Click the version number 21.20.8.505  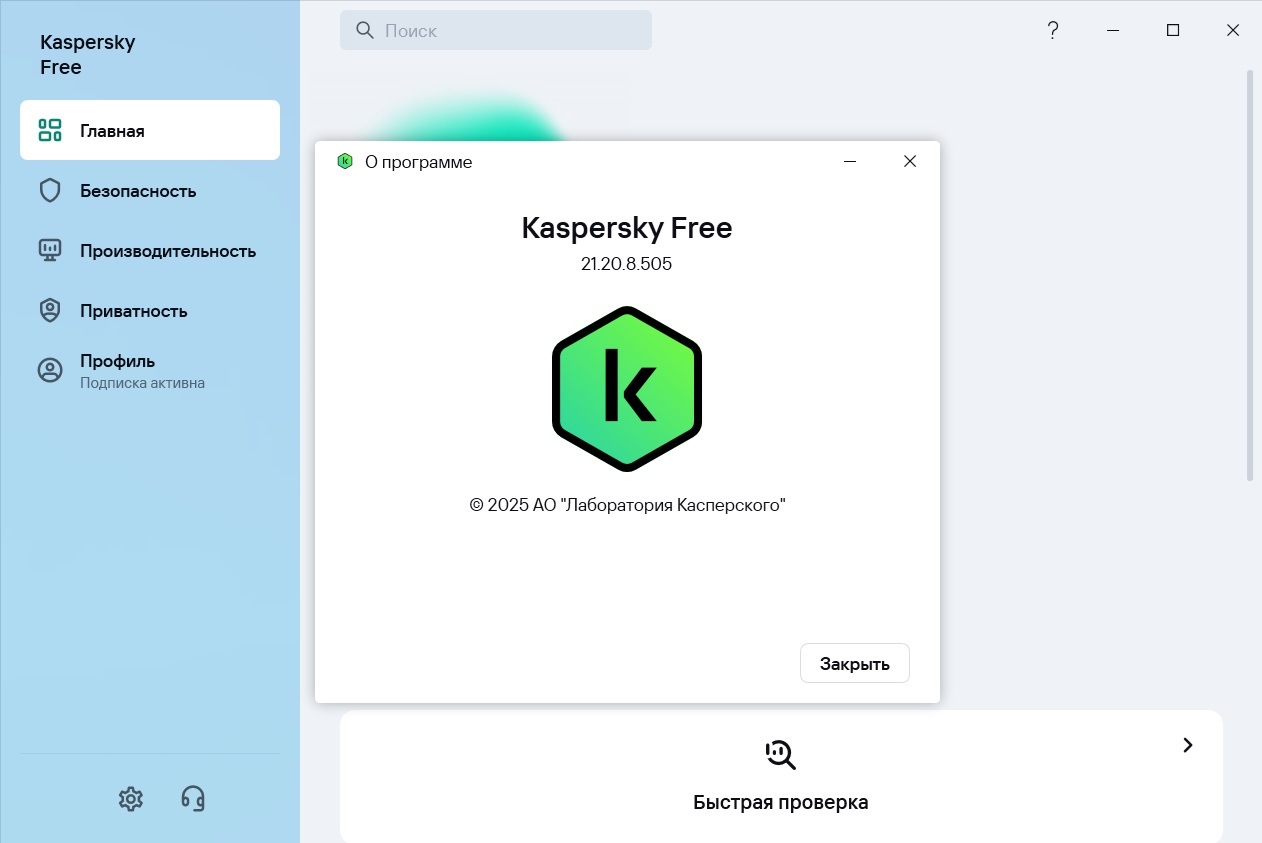click(627, 264)
